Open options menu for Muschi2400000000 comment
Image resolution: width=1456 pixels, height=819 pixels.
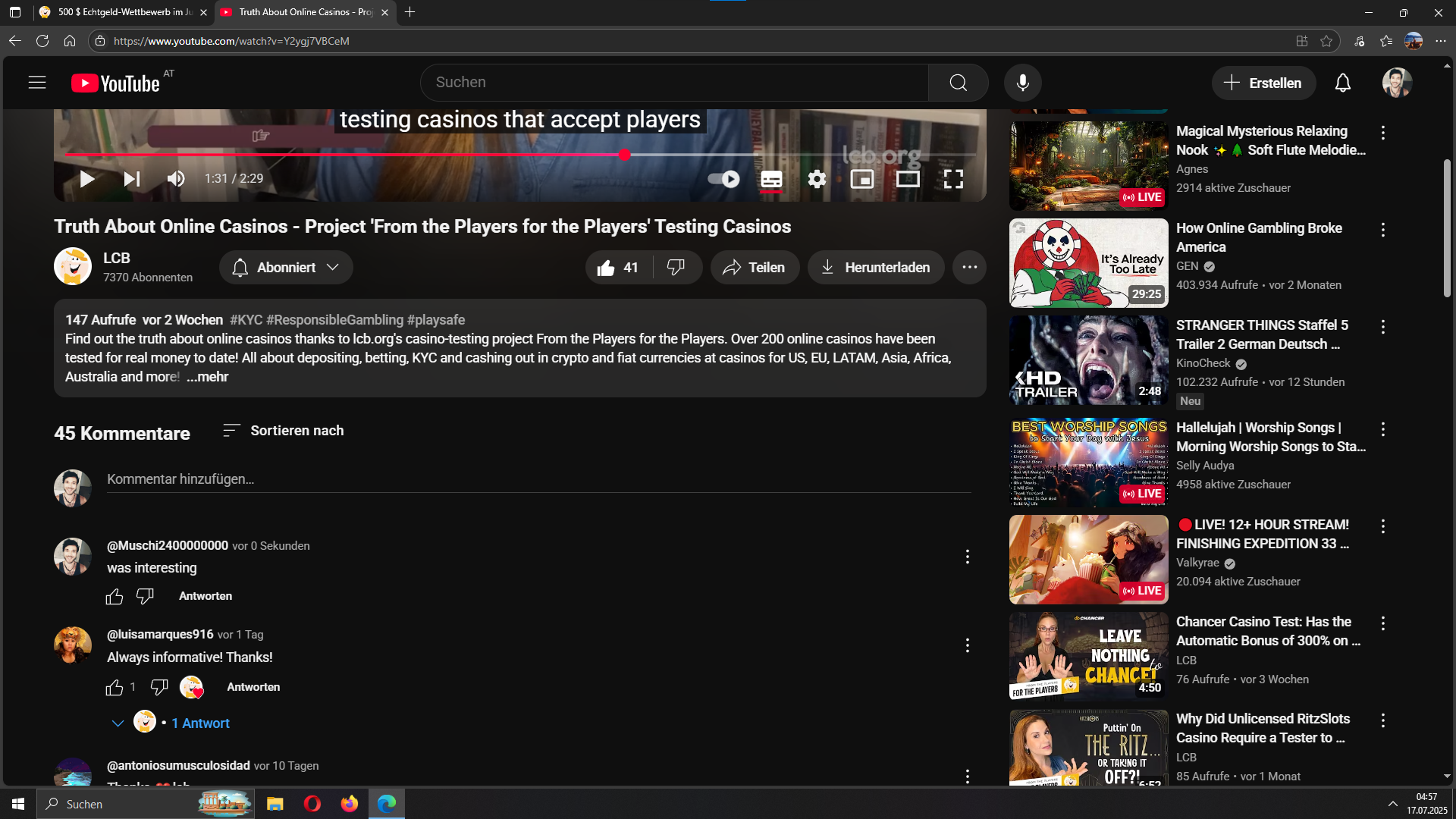click(x=967, y=557)
